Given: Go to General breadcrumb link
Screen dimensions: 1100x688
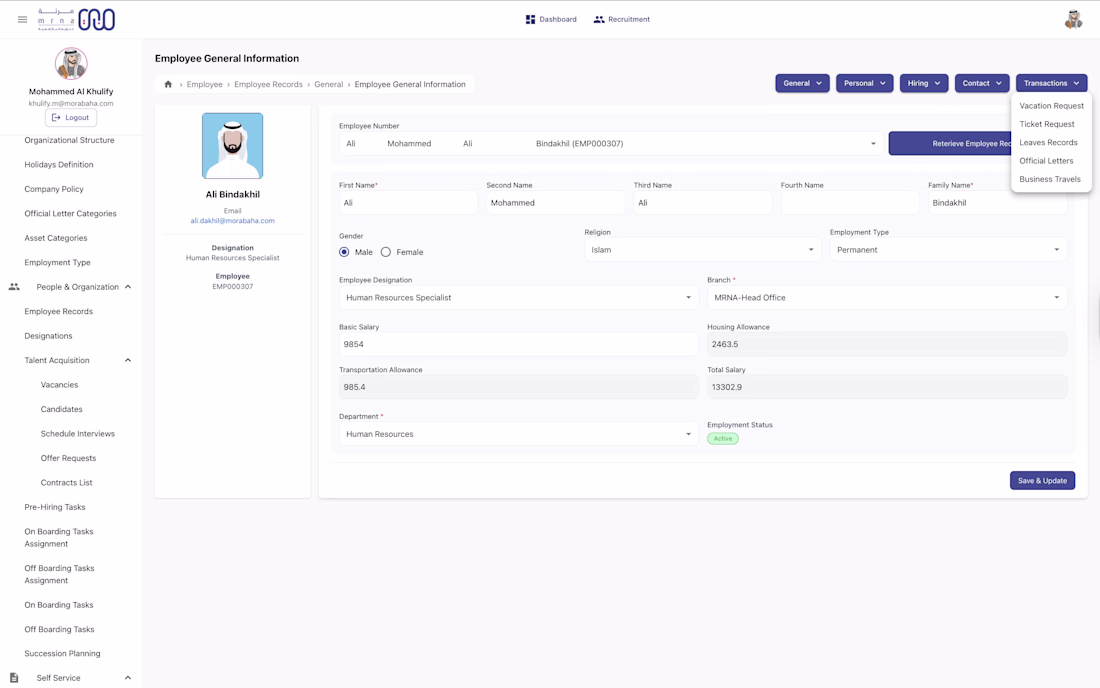Looking at the screenshot, I should tap(328, 84).
